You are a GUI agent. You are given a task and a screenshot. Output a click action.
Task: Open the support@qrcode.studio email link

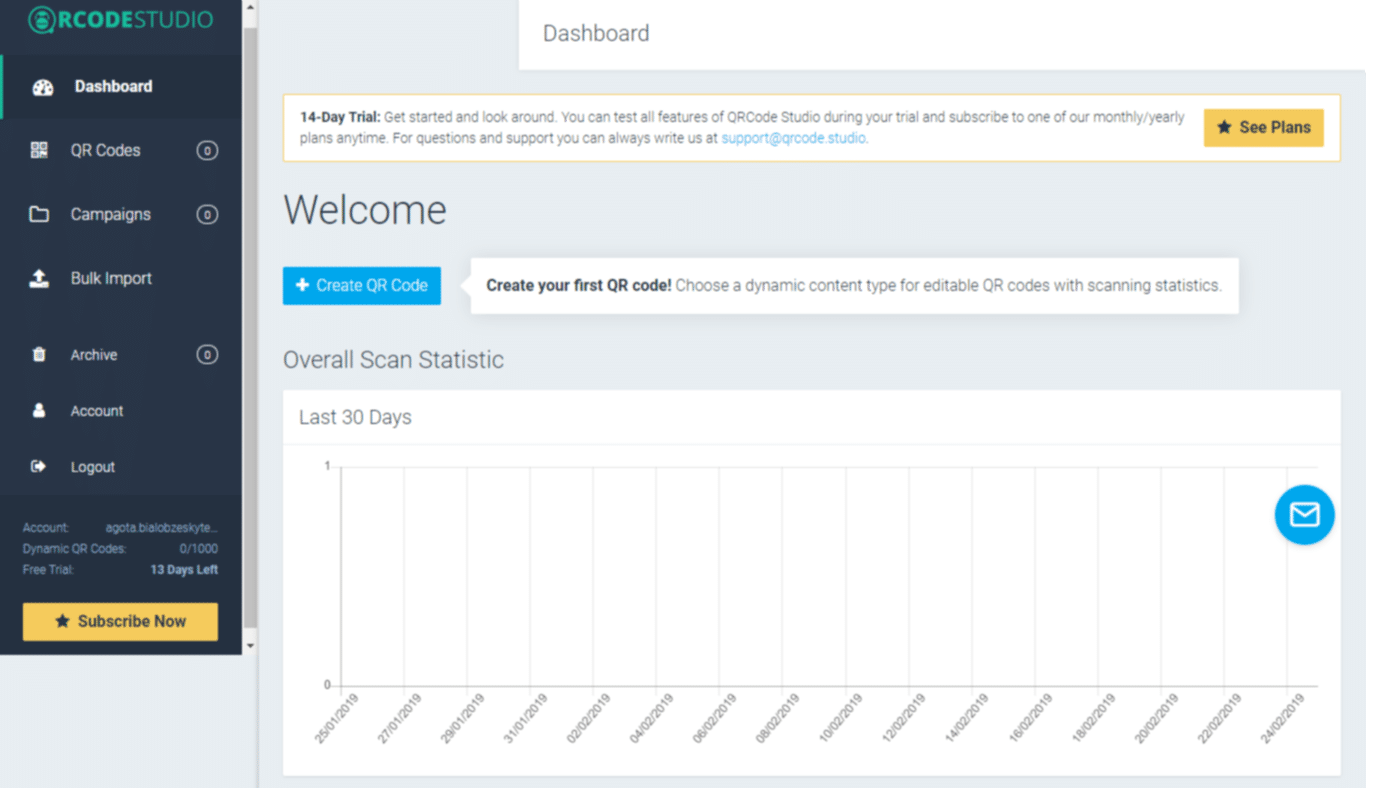(794, 139)
